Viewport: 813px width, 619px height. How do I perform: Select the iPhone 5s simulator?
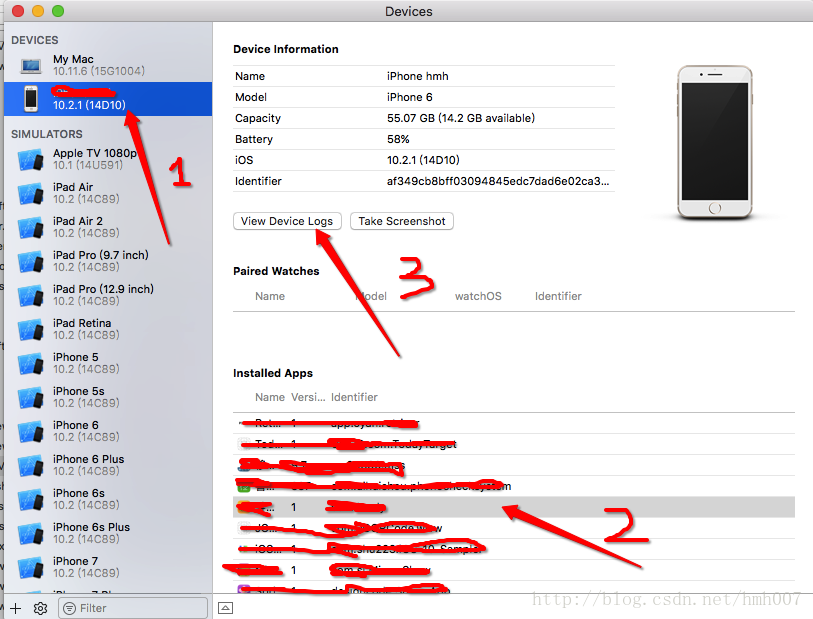pos(108,397)
